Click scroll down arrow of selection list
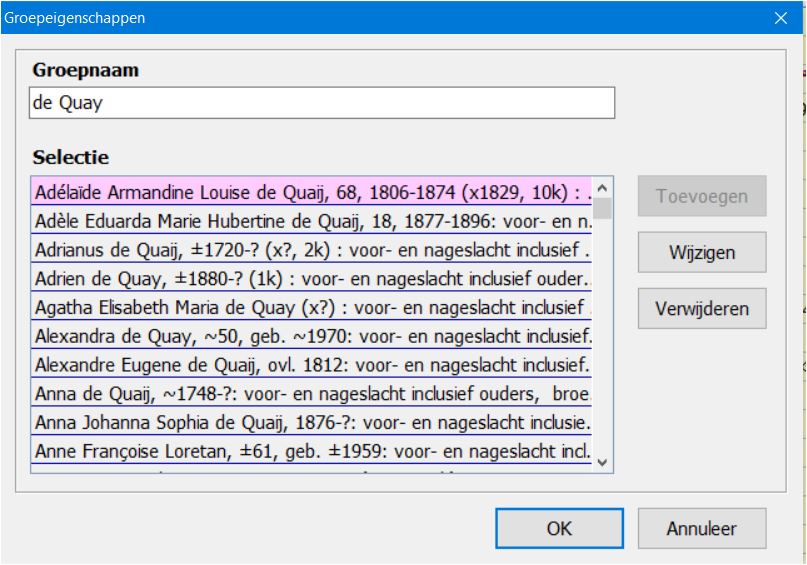The height and width of the screenshot is (565, 807). 602,461
